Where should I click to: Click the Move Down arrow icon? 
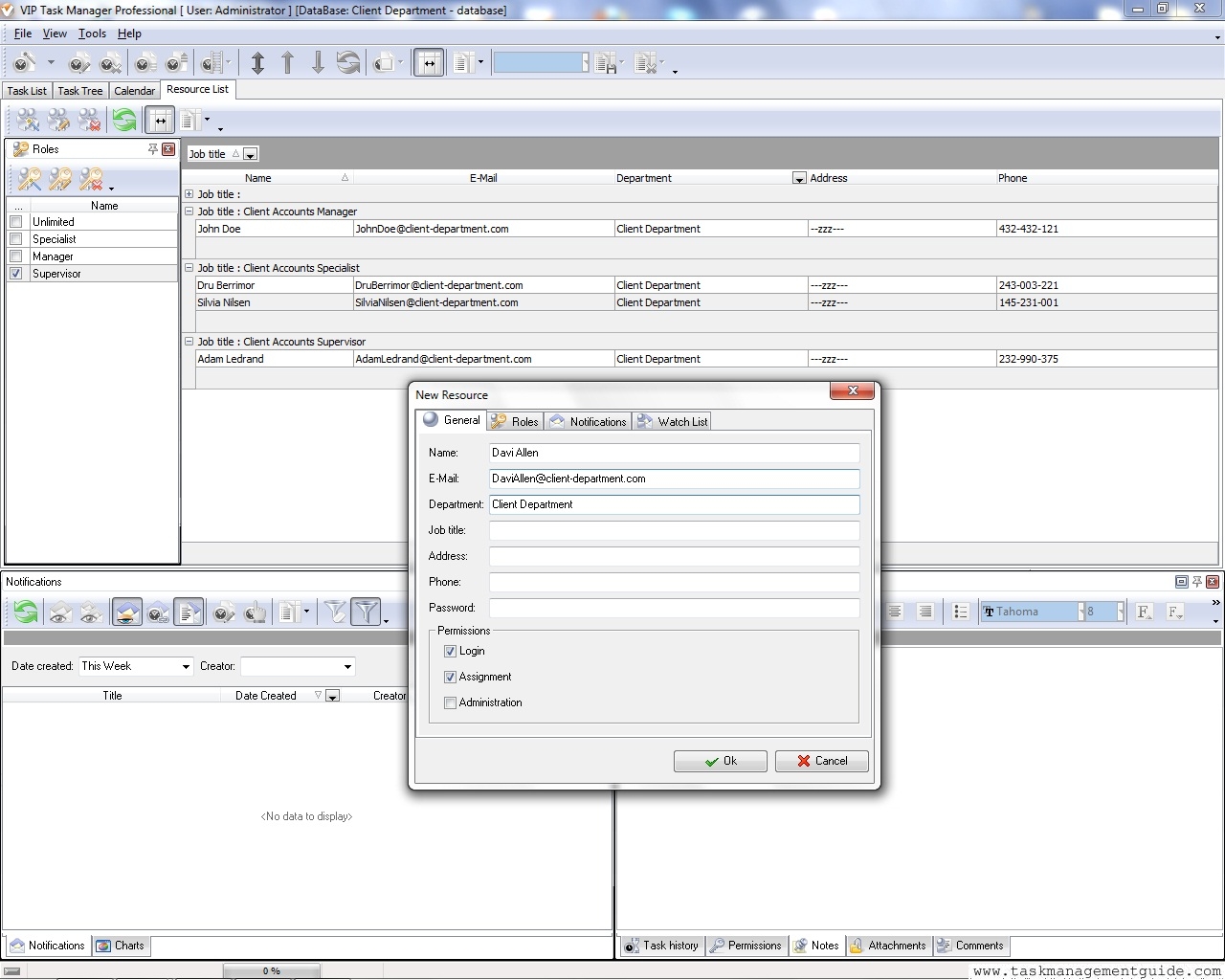coord(318,63)
